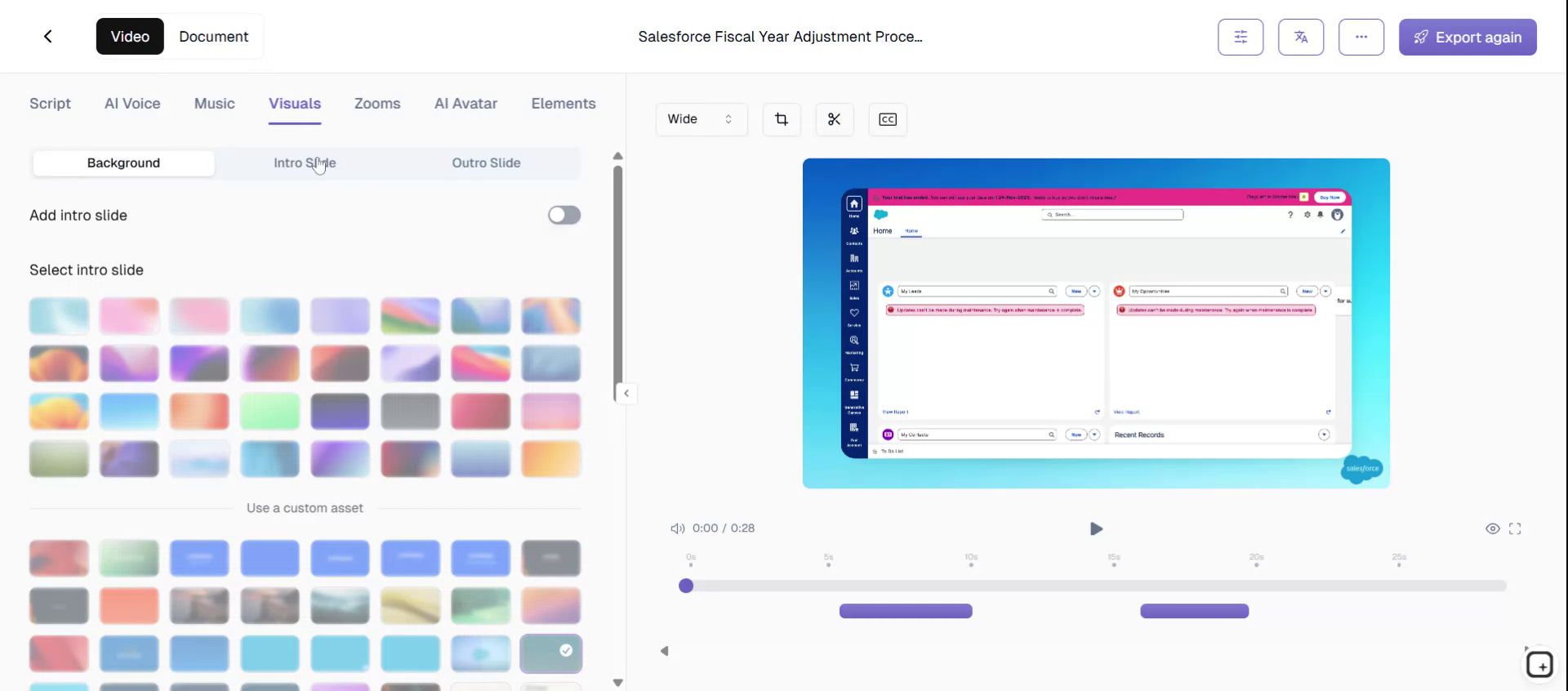Select the Intro Slide sub-tab
The image size is (1568, 691).
coord(305,163)
